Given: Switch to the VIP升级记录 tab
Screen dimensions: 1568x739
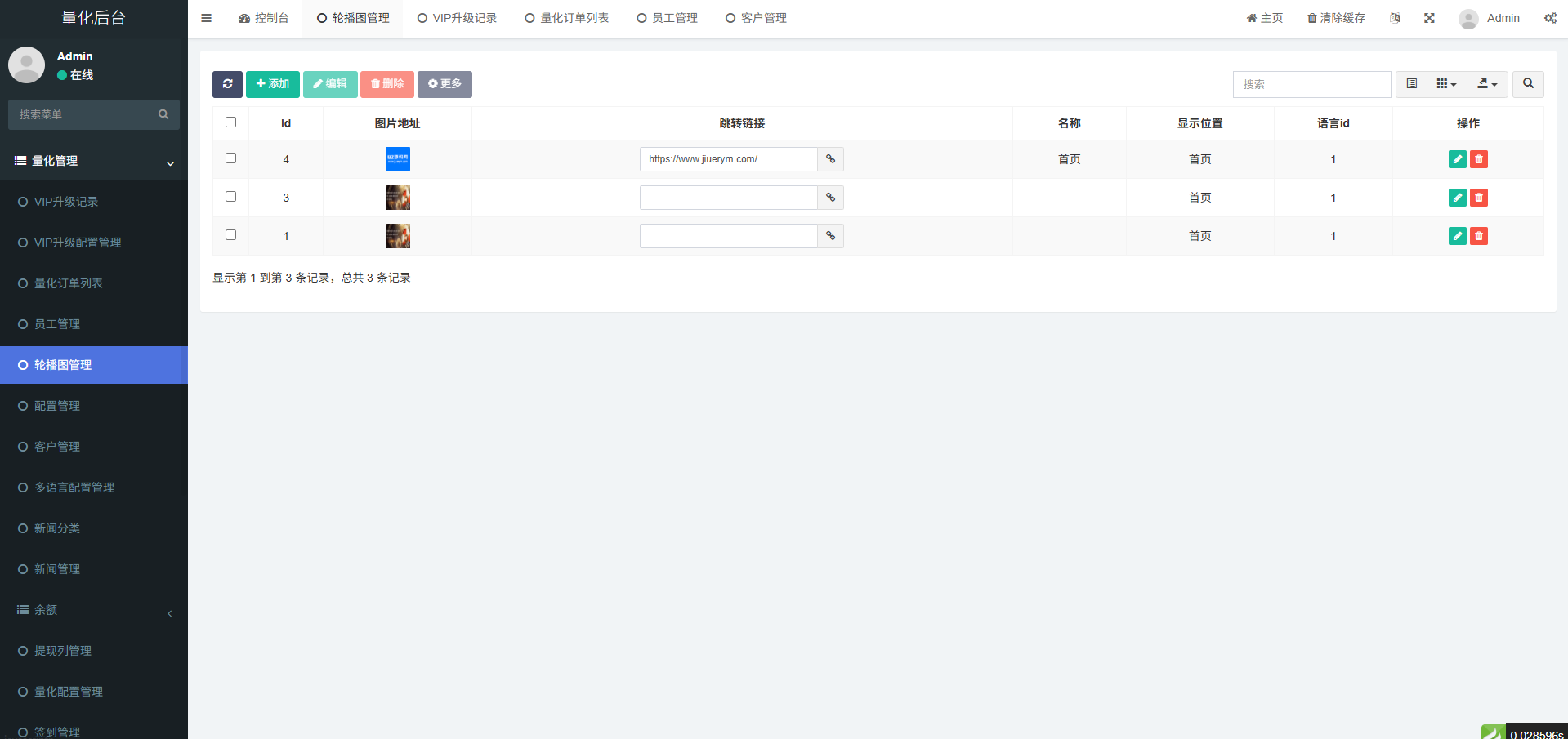Looking at the screenshot, I should pyautogui.click(x=457, y=18).
